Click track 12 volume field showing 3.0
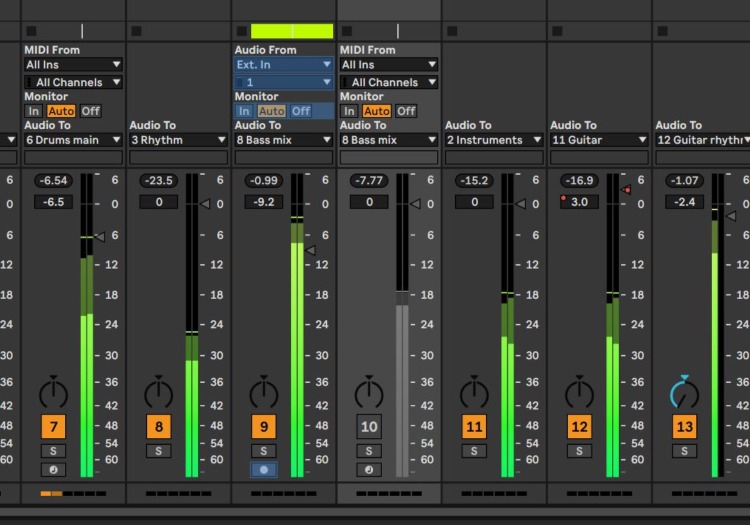The image size is (750, 525). 579,202
